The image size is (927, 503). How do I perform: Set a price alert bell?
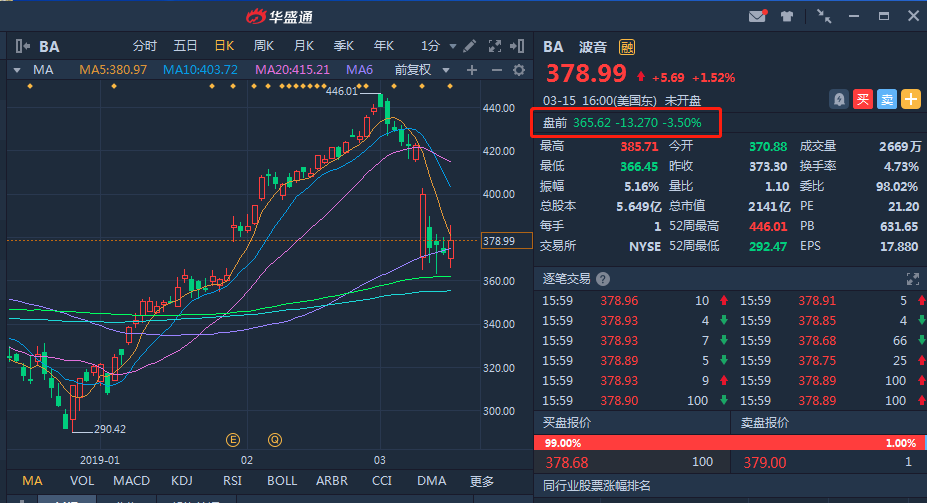coord(838,99)
